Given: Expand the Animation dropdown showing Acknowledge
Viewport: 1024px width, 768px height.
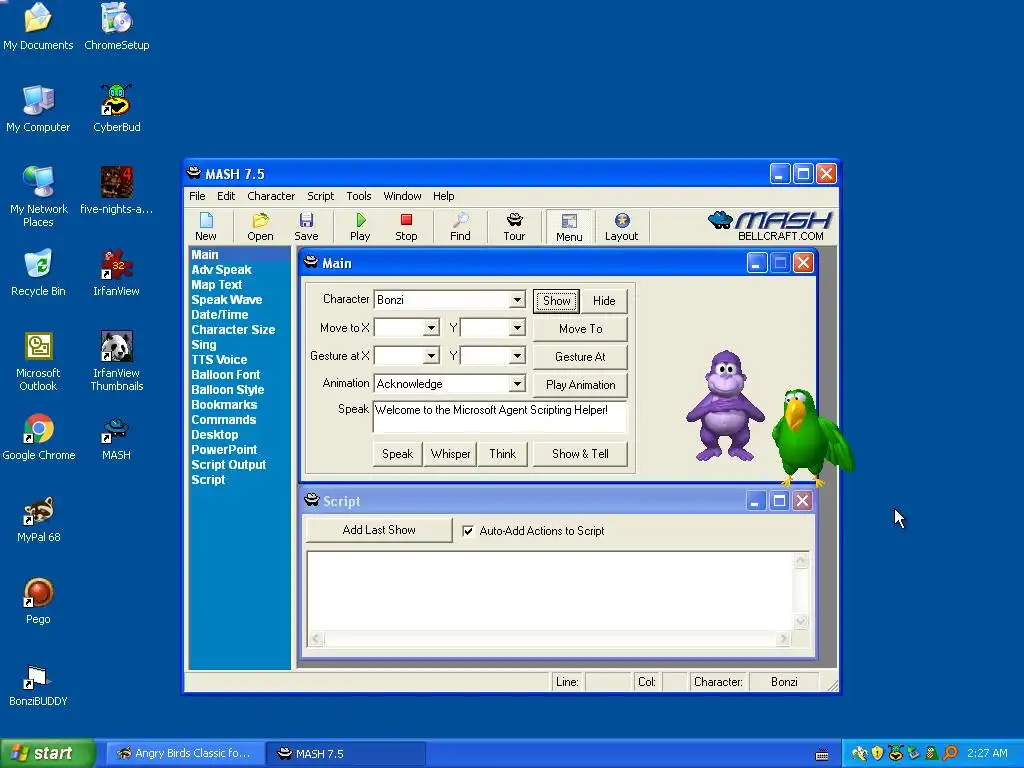Looking at the screenshot, I should point(517,384).
